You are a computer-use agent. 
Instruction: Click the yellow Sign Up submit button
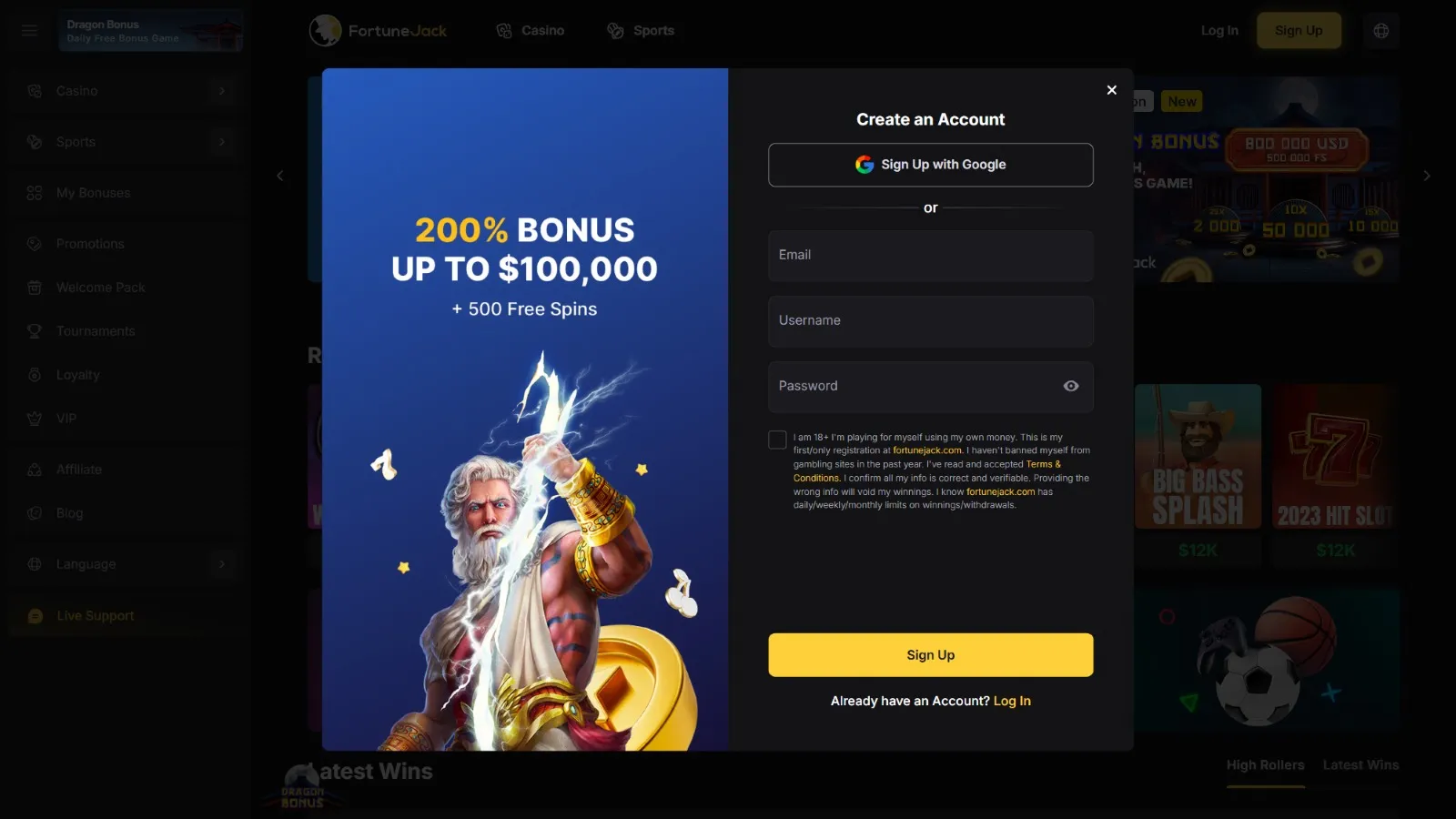click(930, 655)
